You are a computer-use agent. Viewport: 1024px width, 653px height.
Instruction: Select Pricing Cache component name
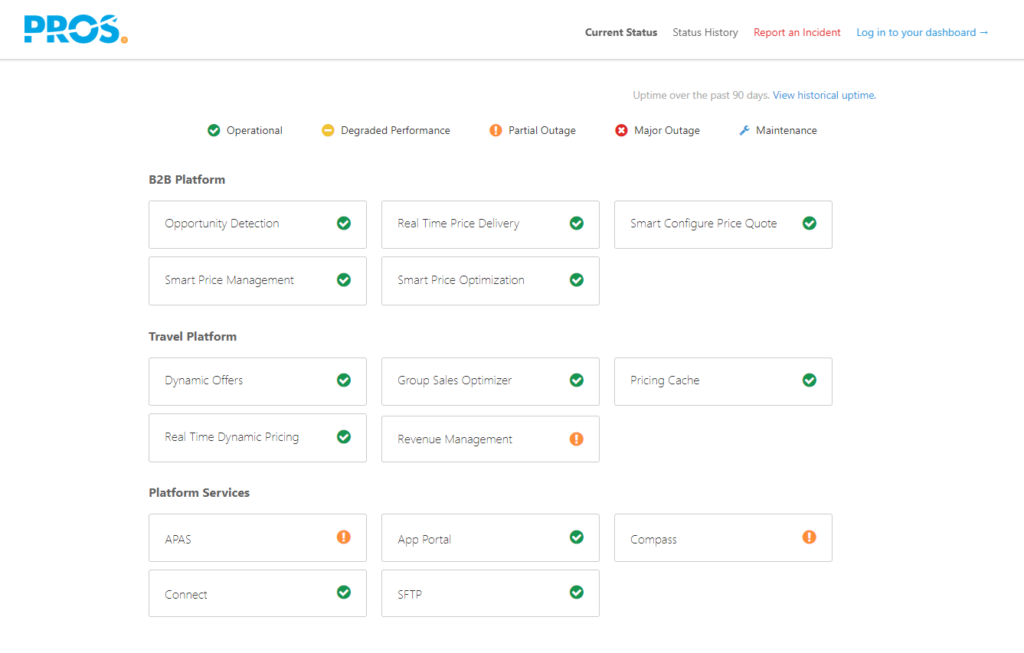pos(665,380)
